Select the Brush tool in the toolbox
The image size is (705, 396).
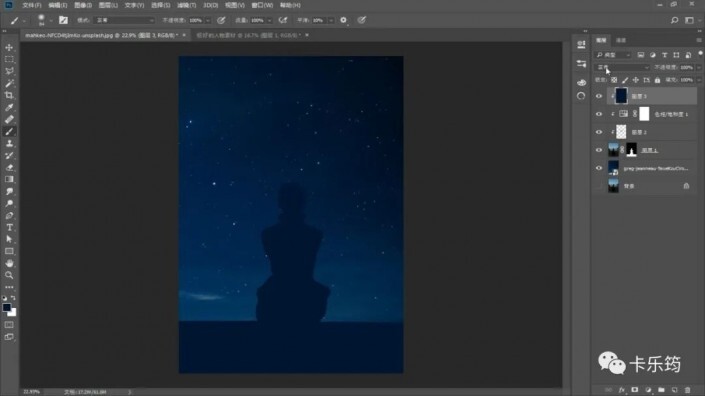(9, 131)
